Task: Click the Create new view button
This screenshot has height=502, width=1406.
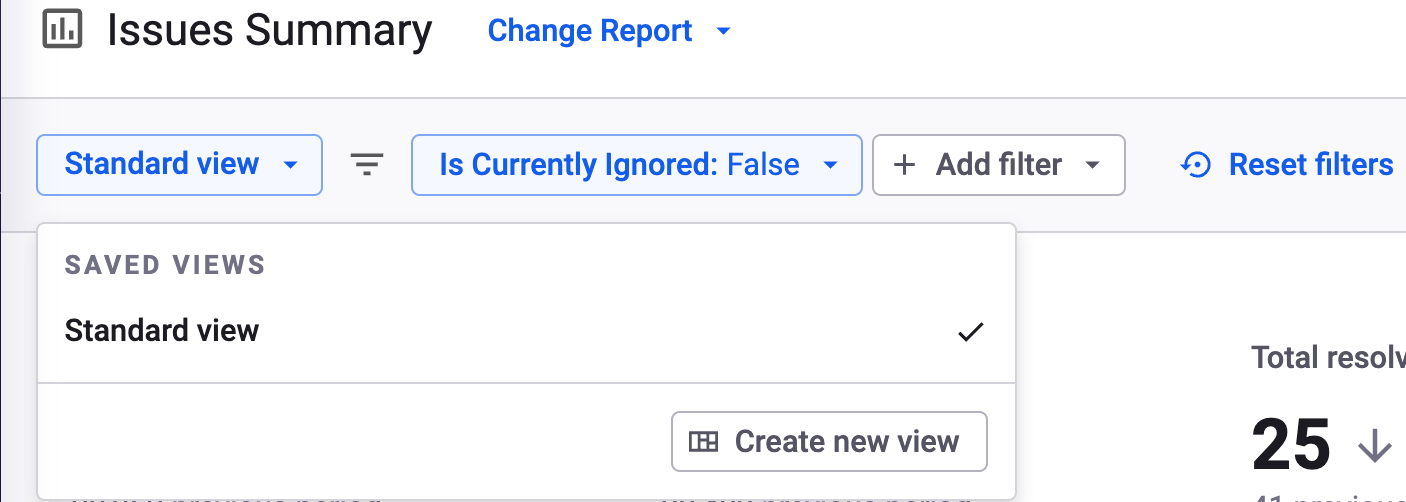Action: [829, 441]
